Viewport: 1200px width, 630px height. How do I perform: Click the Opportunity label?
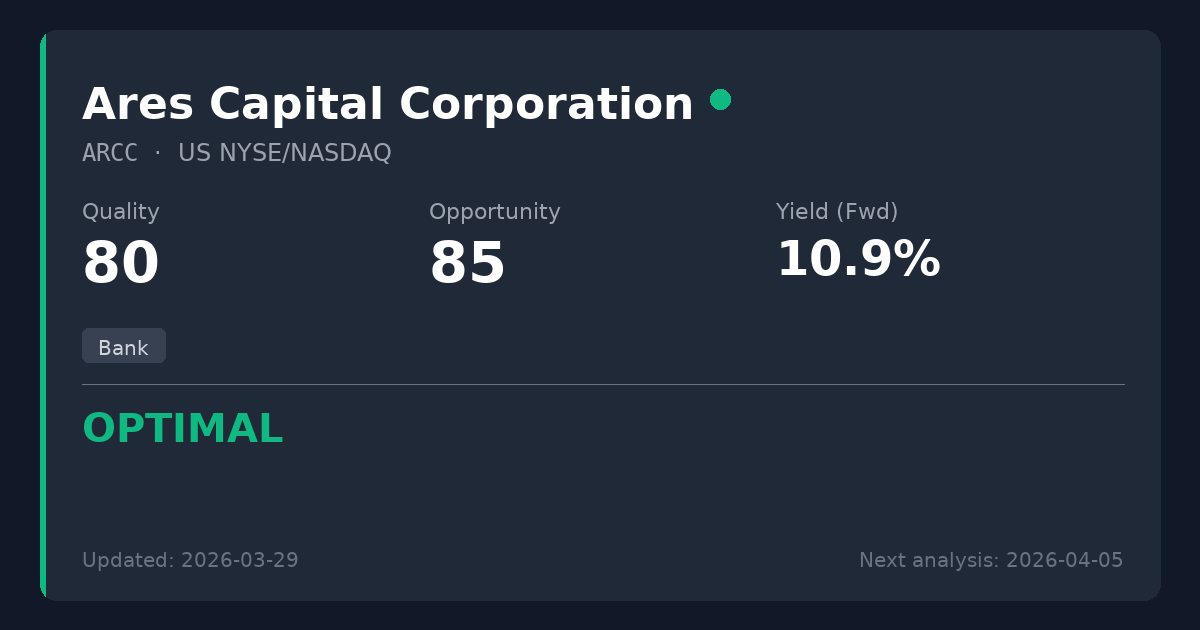point(494,212)
